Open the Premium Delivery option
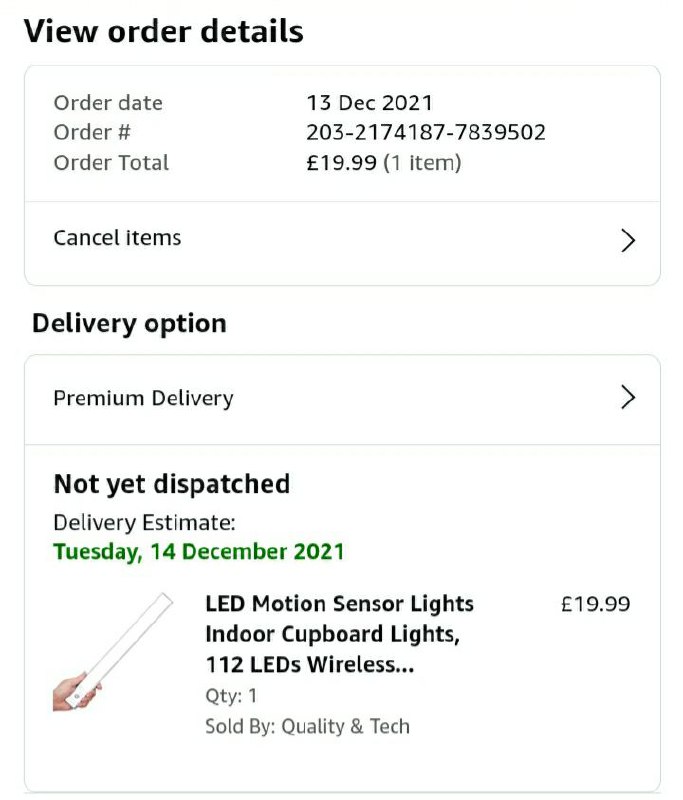This screenshot has width=683, height=800. (342, 399)
